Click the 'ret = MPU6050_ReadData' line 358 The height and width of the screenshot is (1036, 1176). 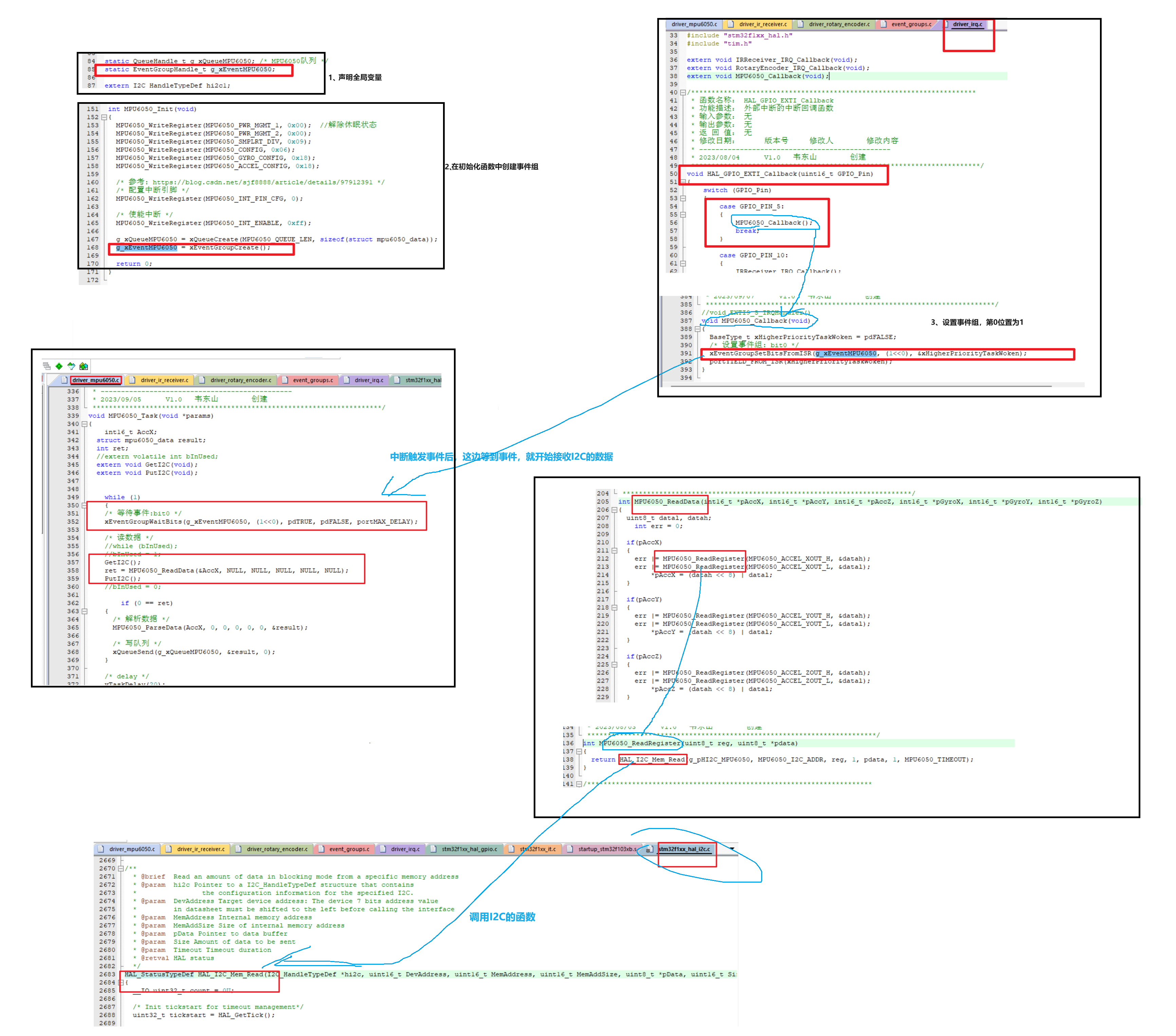tap(227, 571)
